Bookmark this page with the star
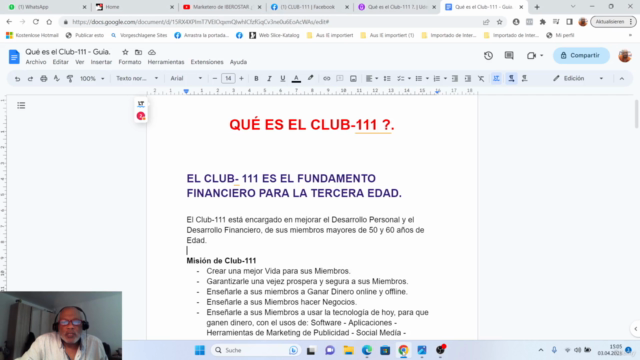The image size is (640, 360). coord(500,22)
